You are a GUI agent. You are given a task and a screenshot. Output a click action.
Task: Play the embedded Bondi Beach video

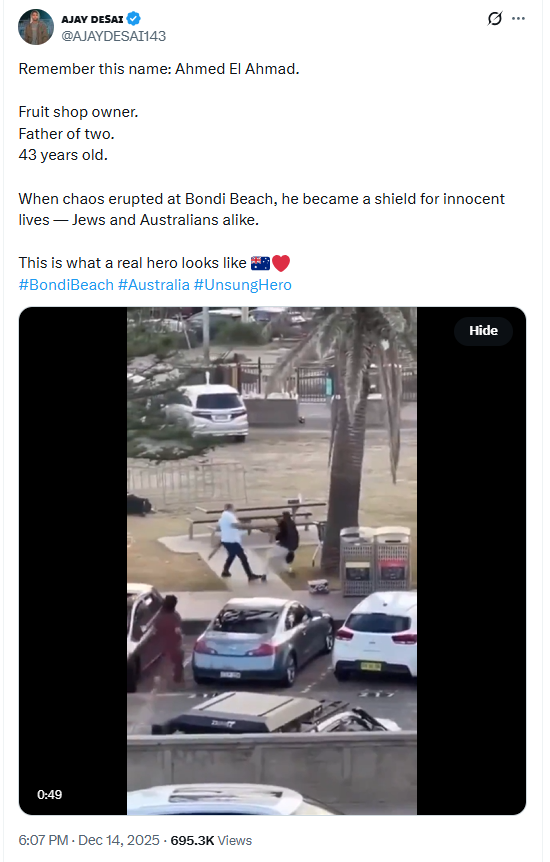click(272, 561)
